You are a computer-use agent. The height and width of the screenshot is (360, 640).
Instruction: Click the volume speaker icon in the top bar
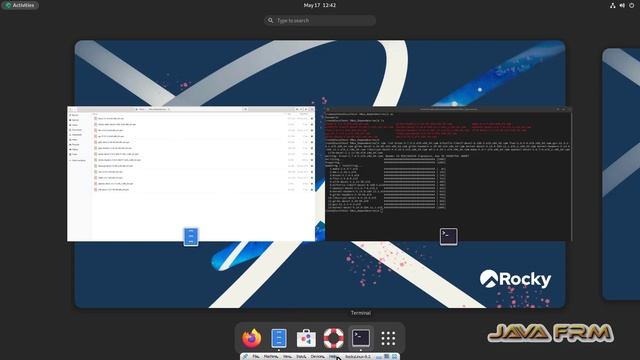point(622,5)
